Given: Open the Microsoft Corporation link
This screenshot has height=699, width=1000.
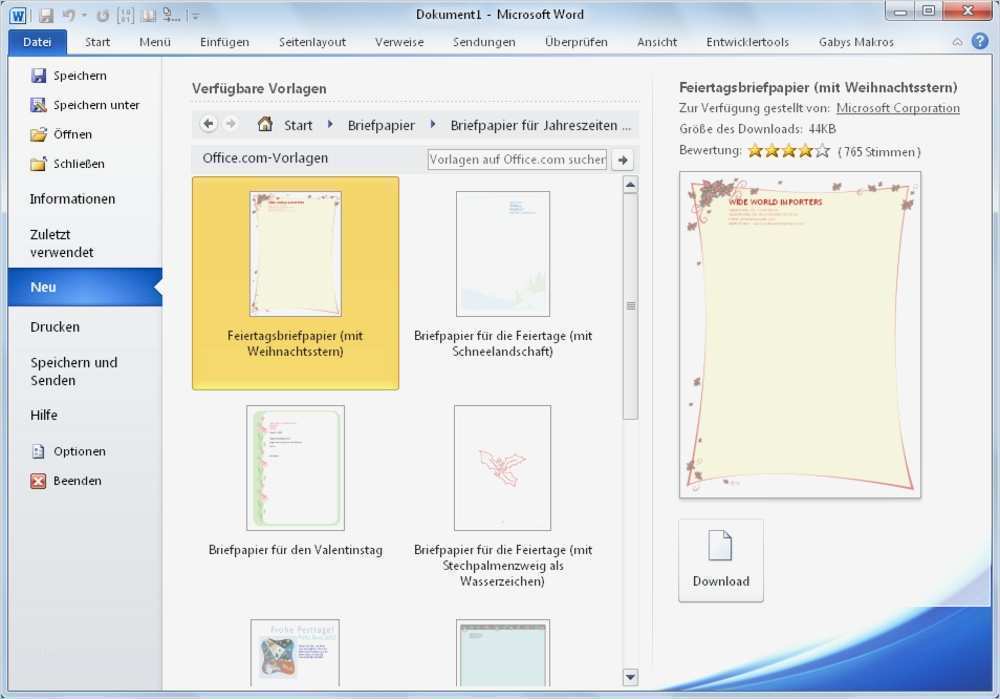Looking at the screenshot, I should [x=897, y=108].
